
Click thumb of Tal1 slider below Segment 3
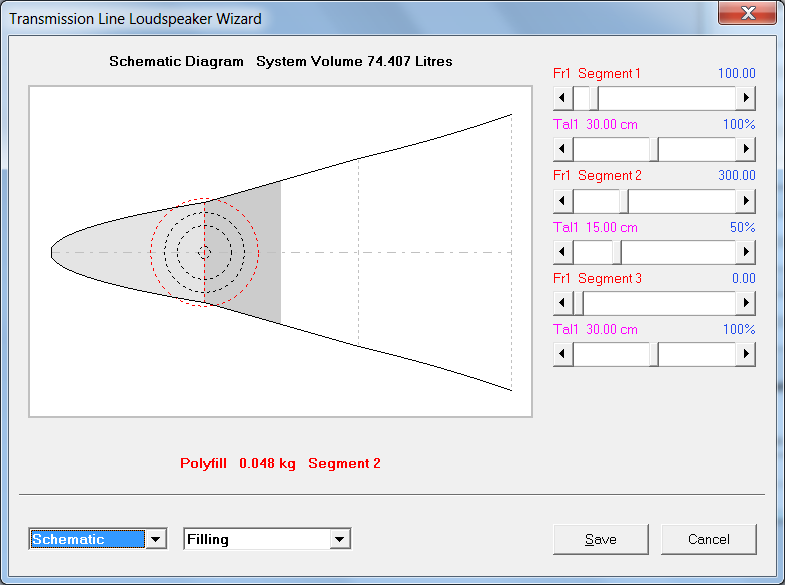pos(654,354)
